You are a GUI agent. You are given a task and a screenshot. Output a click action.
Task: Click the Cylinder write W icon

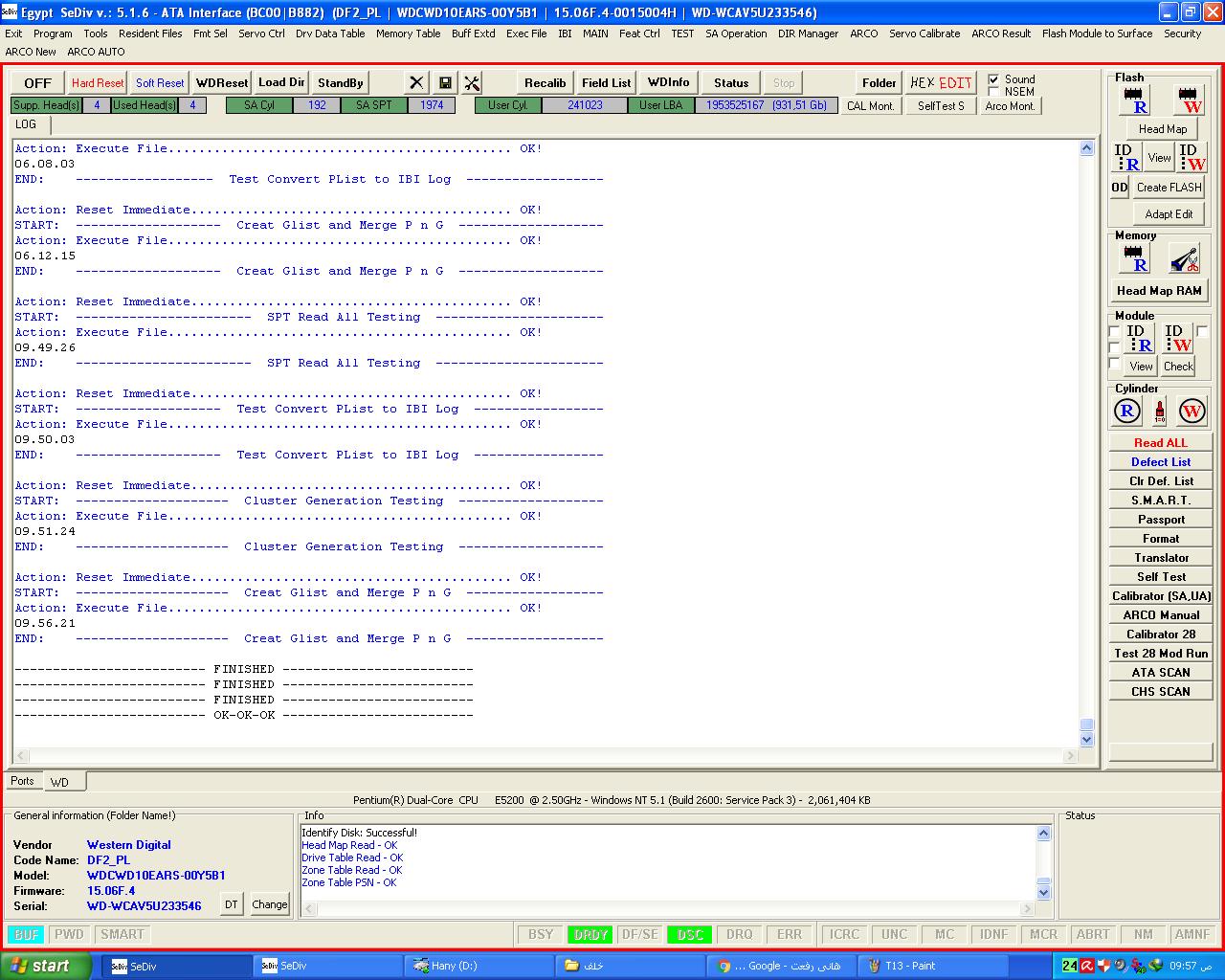tap(1192, 412)
